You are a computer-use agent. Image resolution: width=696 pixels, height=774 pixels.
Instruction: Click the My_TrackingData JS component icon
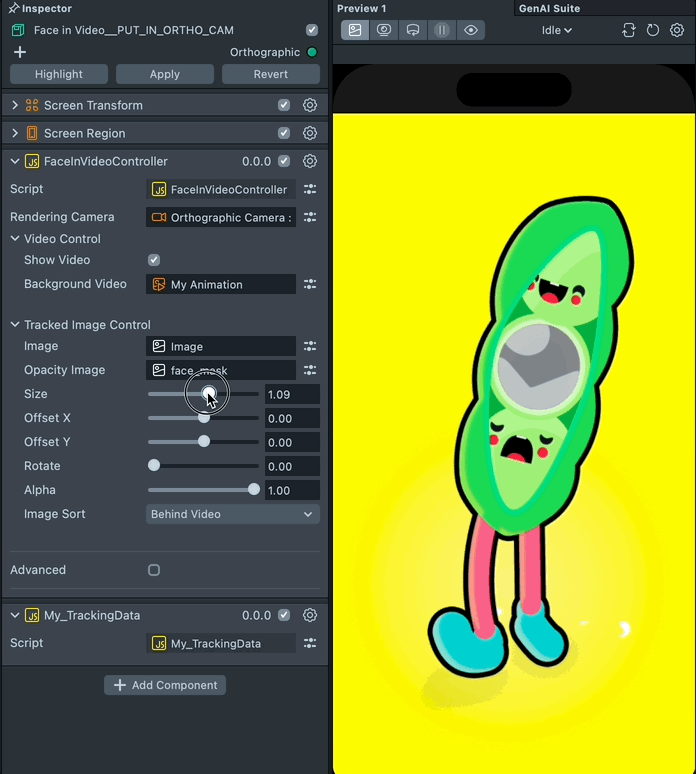[32, 616]
